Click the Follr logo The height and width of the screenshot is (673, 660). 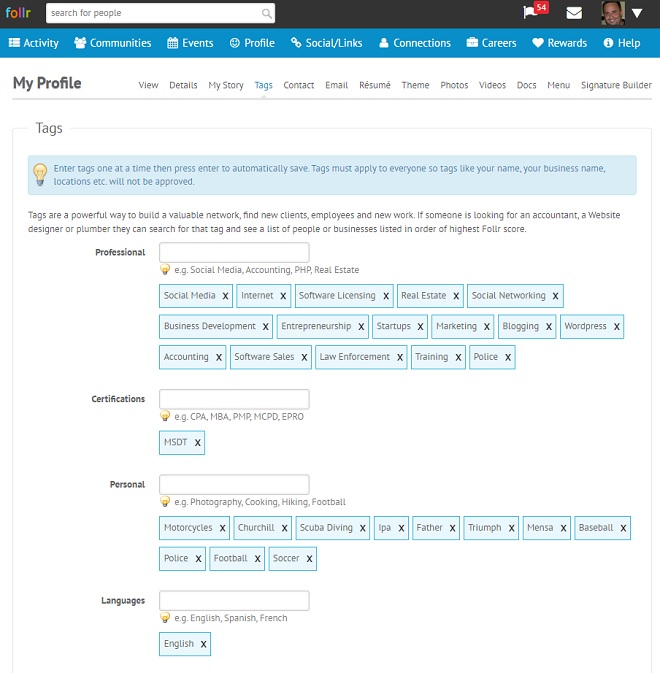(x=18, y=13)
